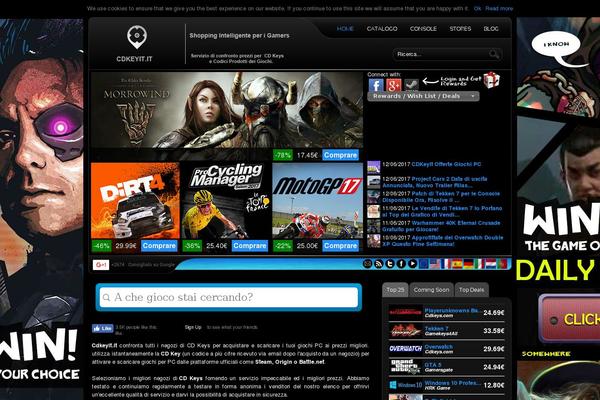The width and height of the screenshot is (600, 400).
Task: Focus the 'A che gioco stai cercando?' search box
Action: click(x=228, y=297)
